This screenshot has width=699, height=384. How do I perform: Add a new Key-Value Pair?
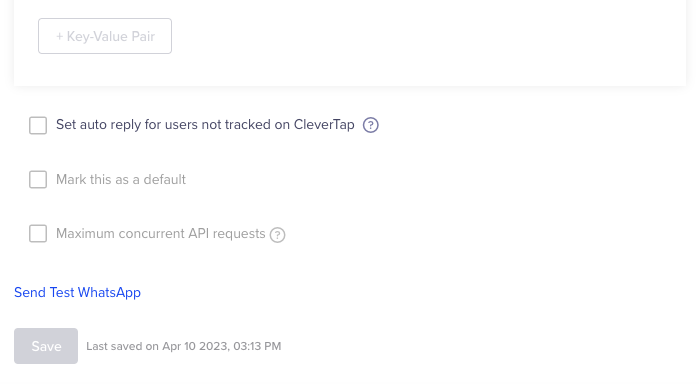tap(105, 36)
